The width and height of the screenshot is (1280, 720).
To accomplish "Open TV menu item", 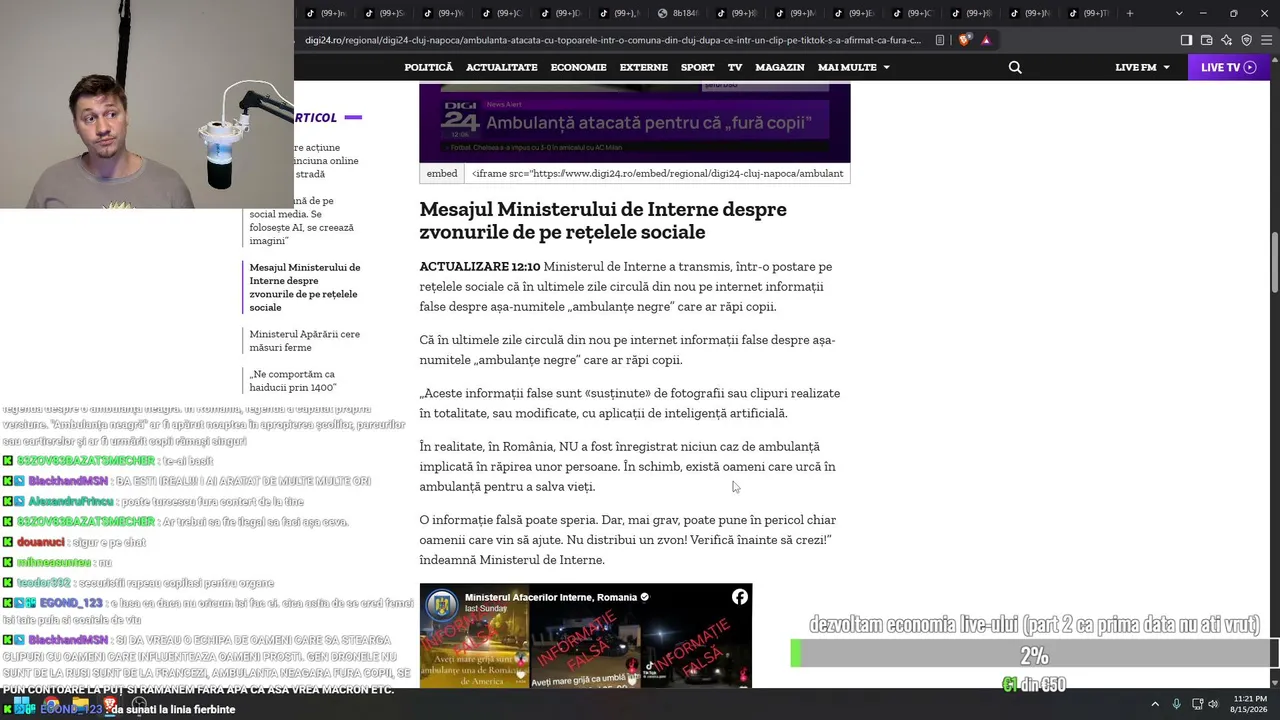I will click(735, 67).
